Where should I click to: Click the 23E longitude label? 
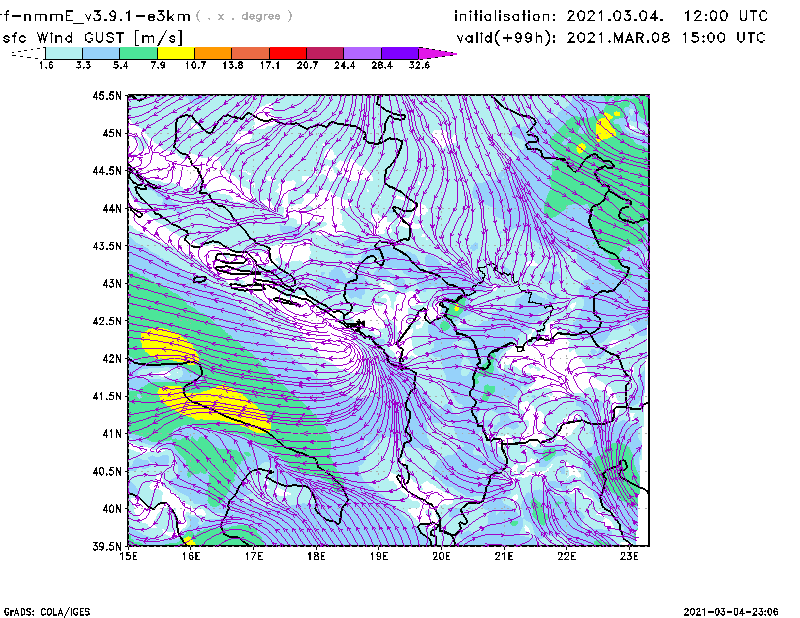click(x=629, y=556)
